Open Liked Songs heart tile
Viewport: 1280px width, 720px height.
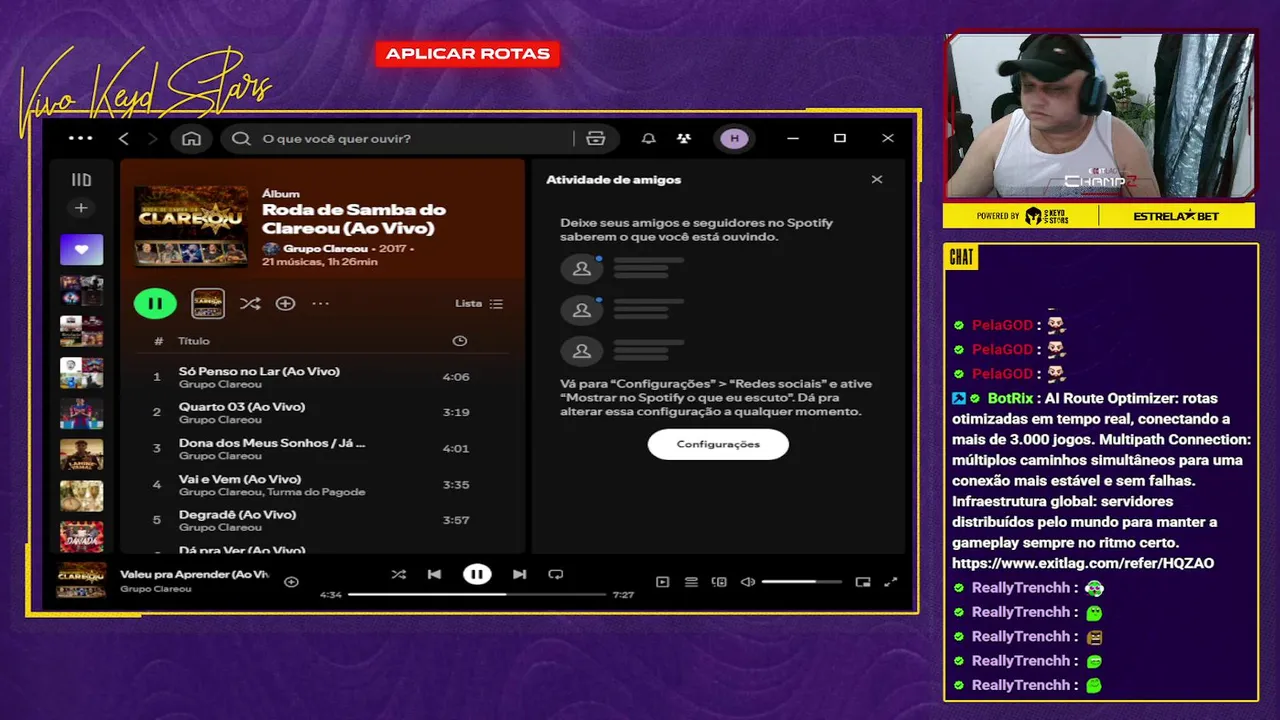[x=81, y=249]
